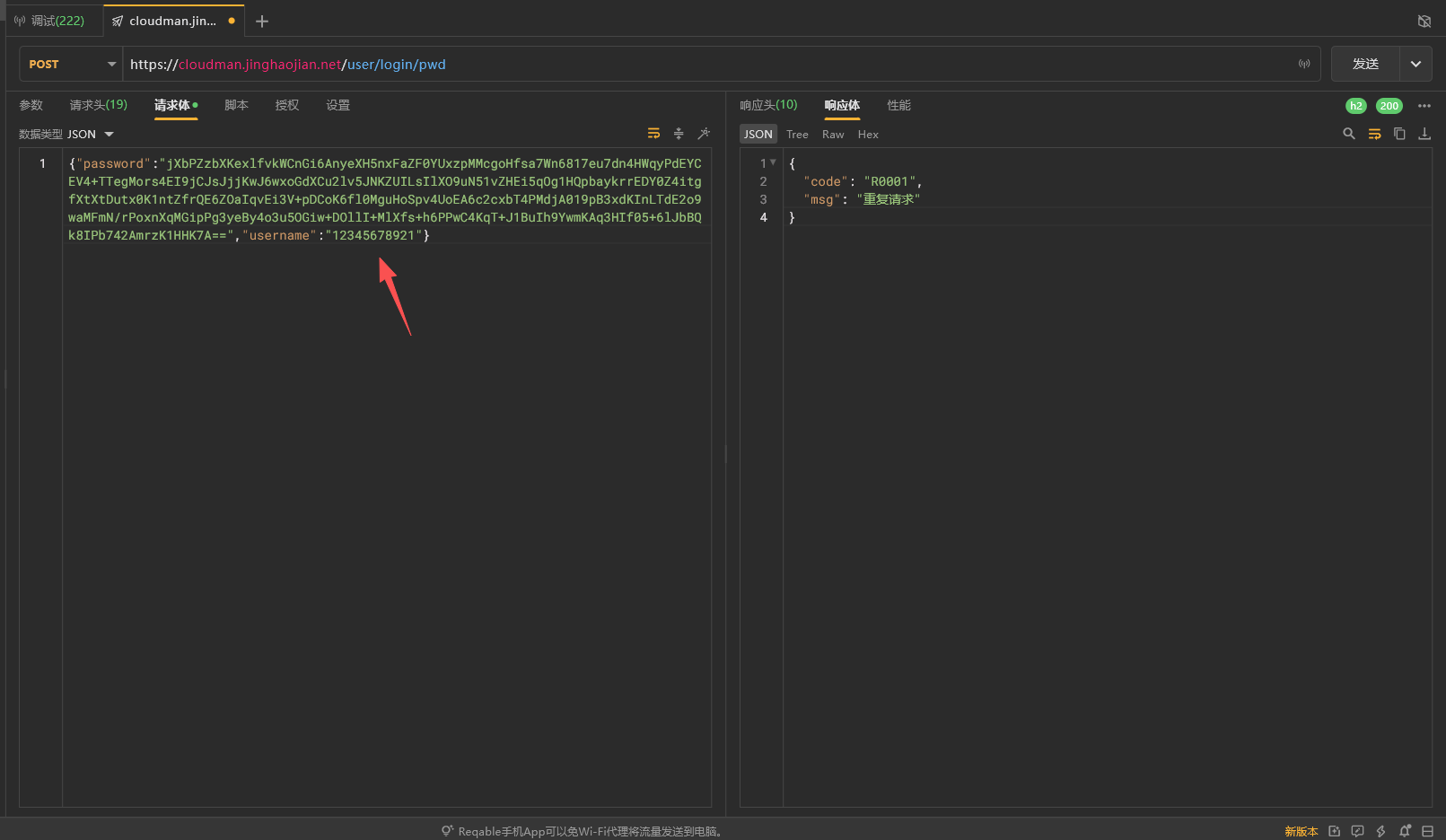Image resolution: width=1446 pixels, height=840 pixels.
Task: Add a new tab with plus button
Action: [x=262, y=21]
